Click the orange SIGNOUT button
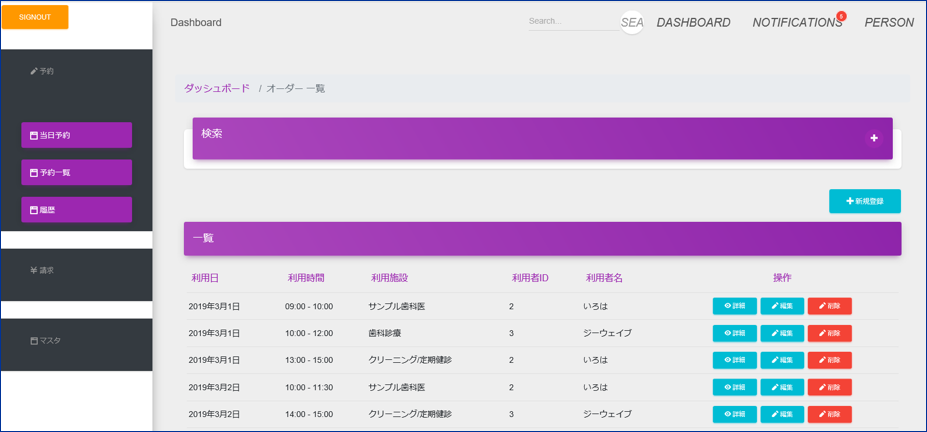The image size is (927, 432). coord(35,17)
